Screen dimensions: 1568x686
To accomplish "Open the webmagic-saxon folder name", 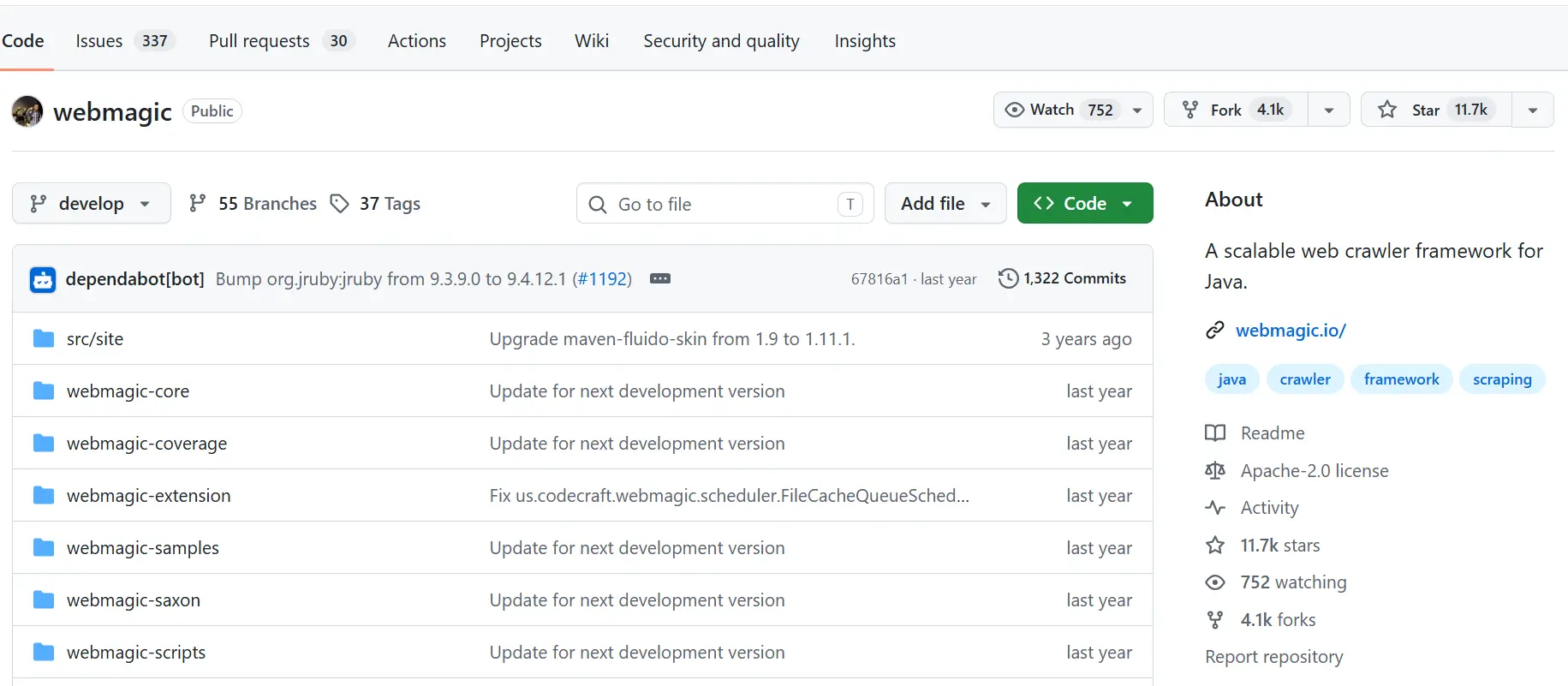I will [133, 600].
